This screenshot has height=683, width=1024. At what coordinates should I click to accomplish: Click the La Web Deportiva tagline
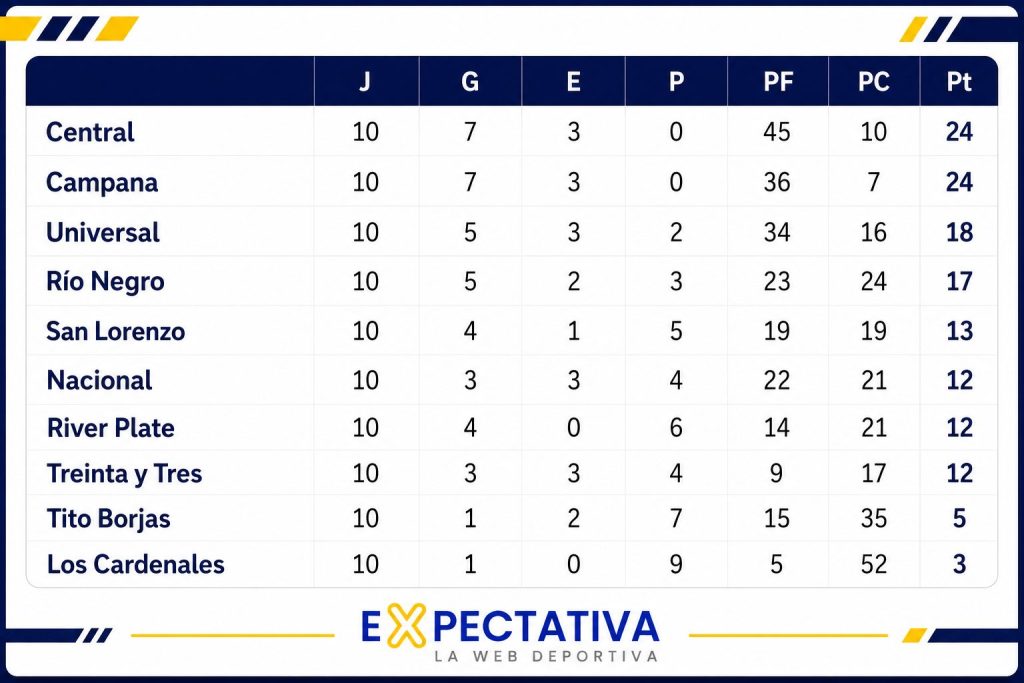(x=546, y=656)
